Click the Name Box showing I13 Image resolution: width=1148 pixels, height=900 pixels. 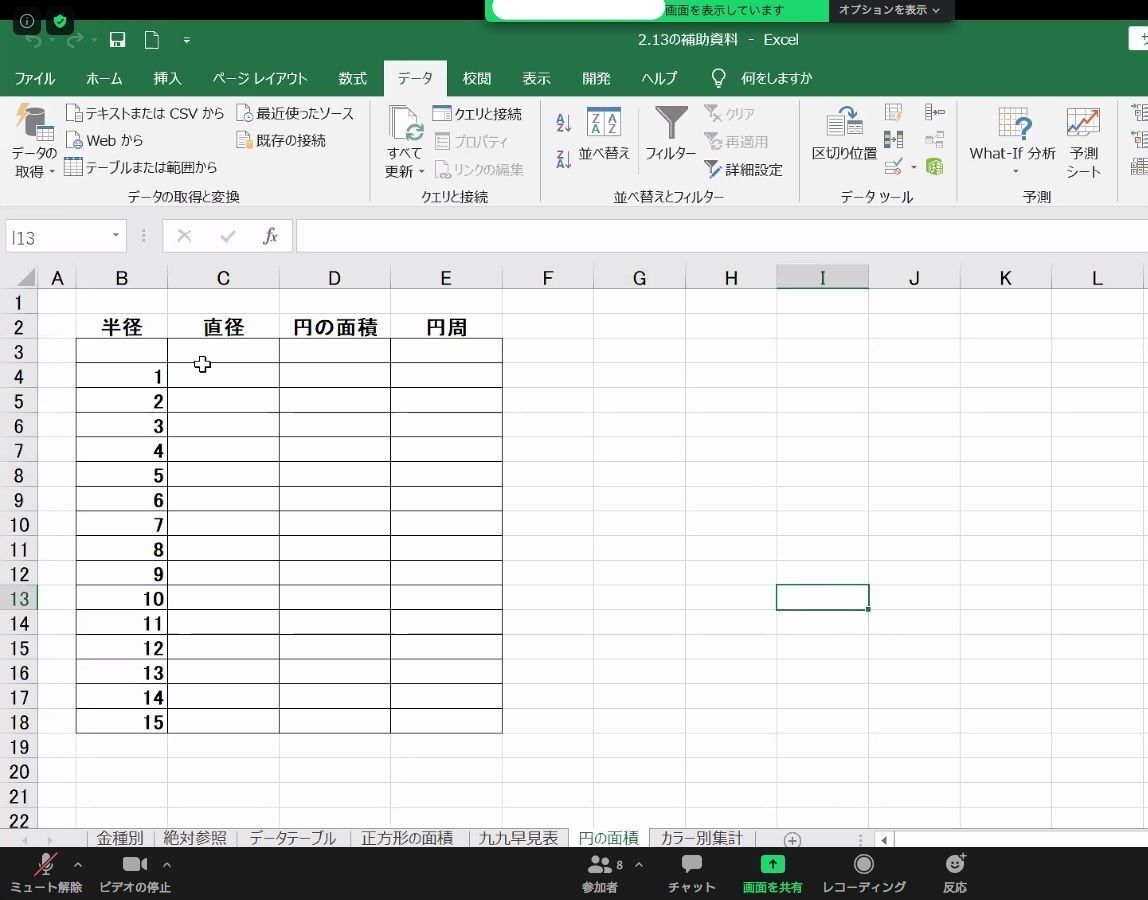[57, 237]
